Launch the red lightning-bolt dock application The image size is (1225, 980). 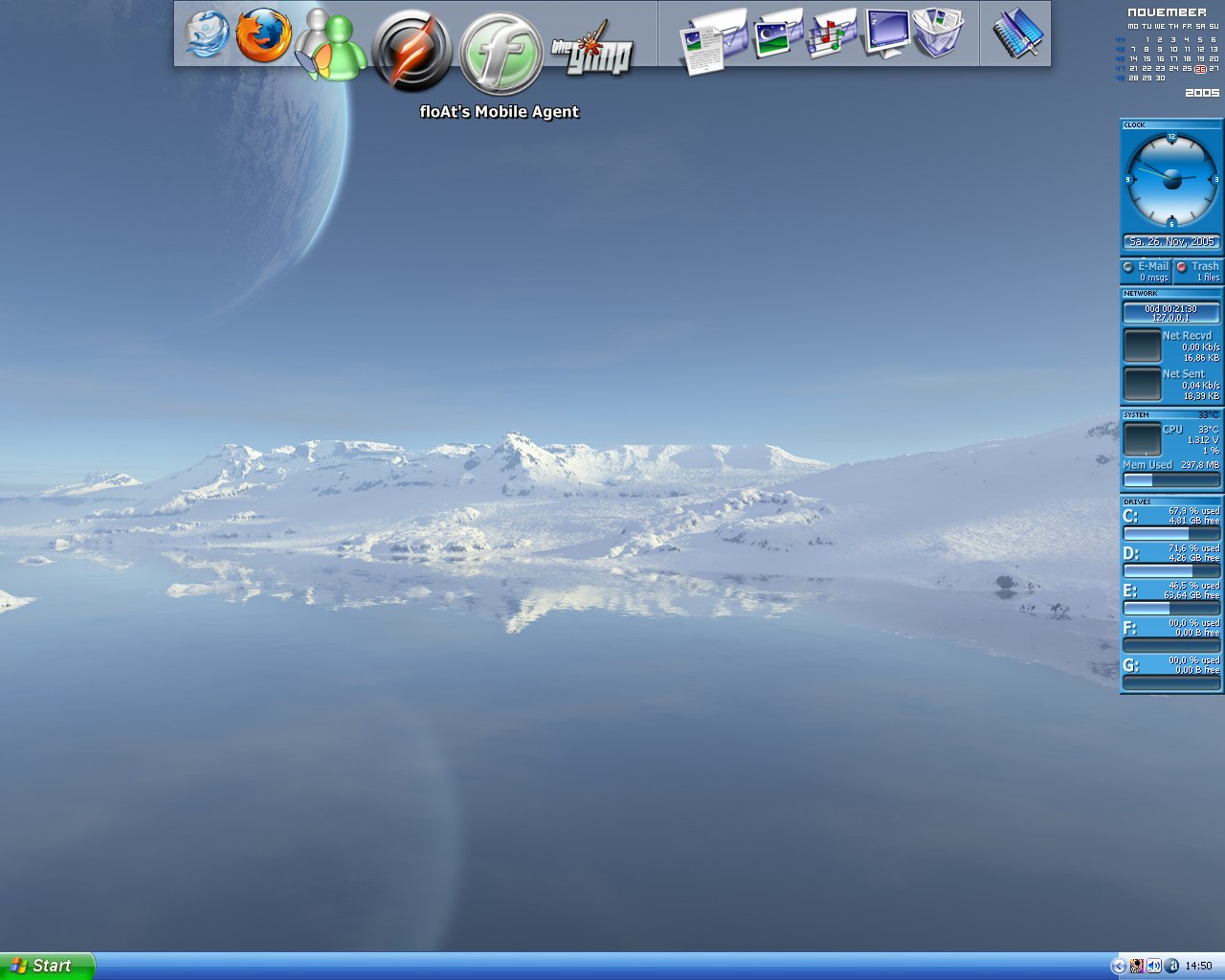(x=412, y=51)
